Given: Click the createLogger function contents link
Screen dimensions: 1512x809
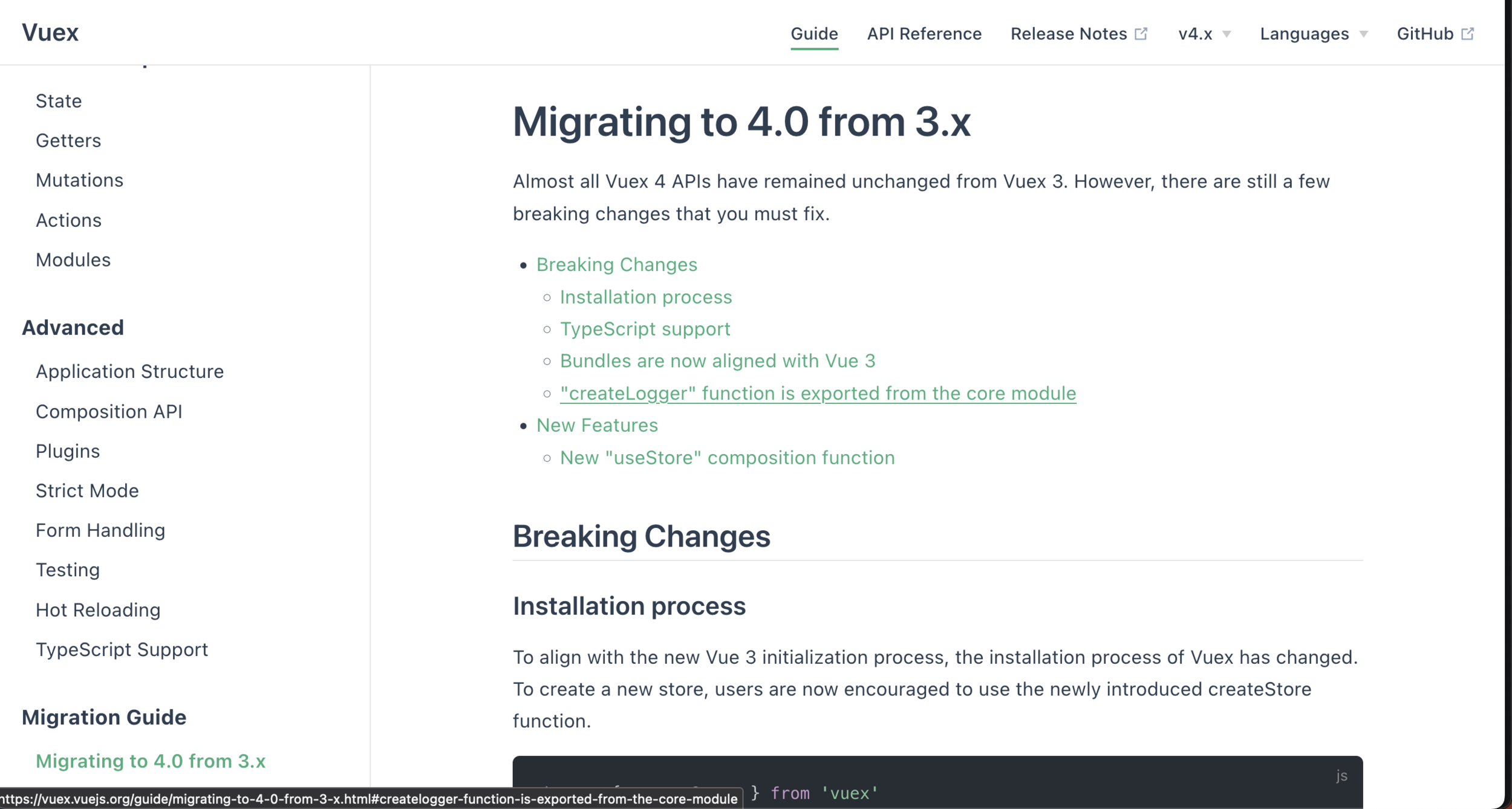Looking at the screenshot, I should (x=818, y=393).
